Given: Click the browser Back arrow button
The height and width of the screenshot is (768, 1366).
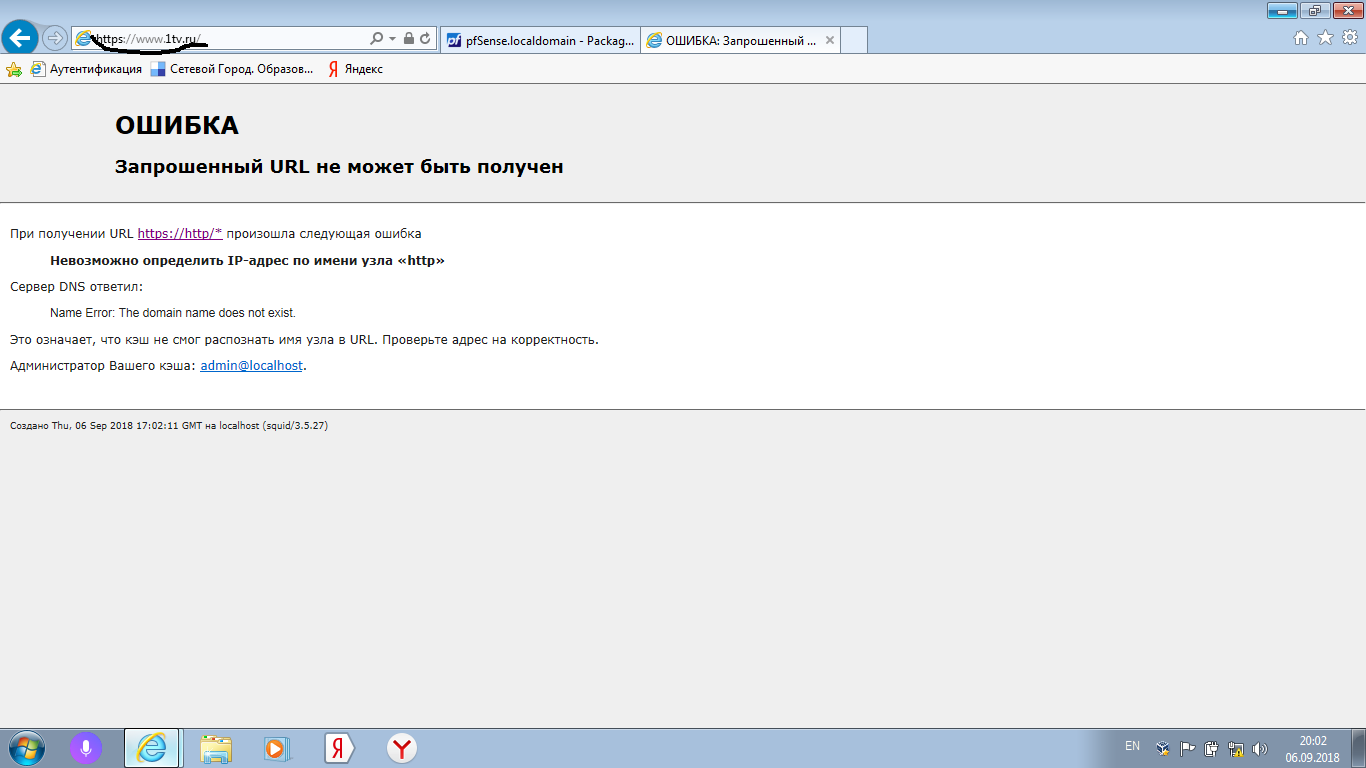Looking at the screenshot, I should click(x=20, y=38).
